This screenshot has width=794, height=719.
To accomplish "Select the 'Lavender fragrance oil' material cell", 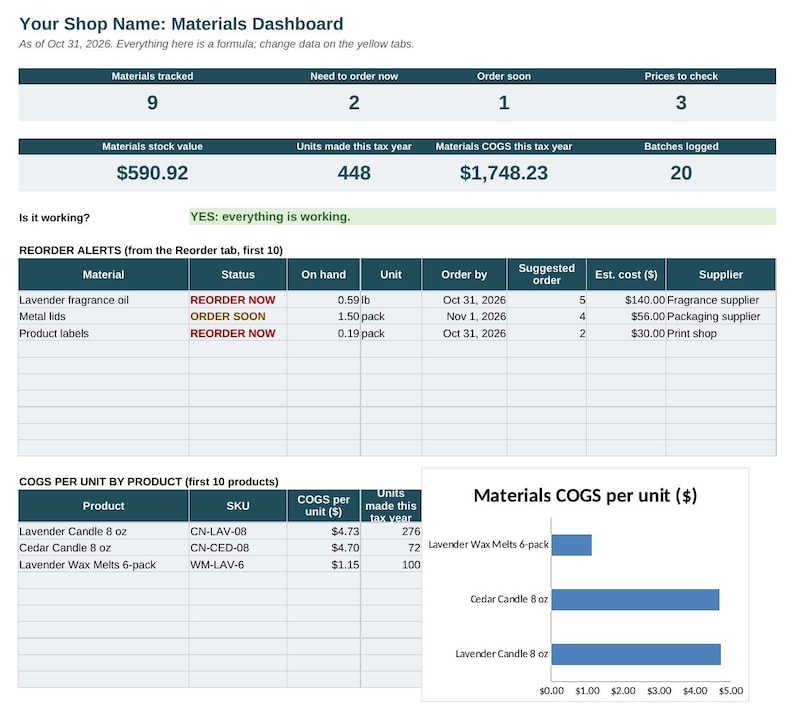I will click(x=103, y=300).
